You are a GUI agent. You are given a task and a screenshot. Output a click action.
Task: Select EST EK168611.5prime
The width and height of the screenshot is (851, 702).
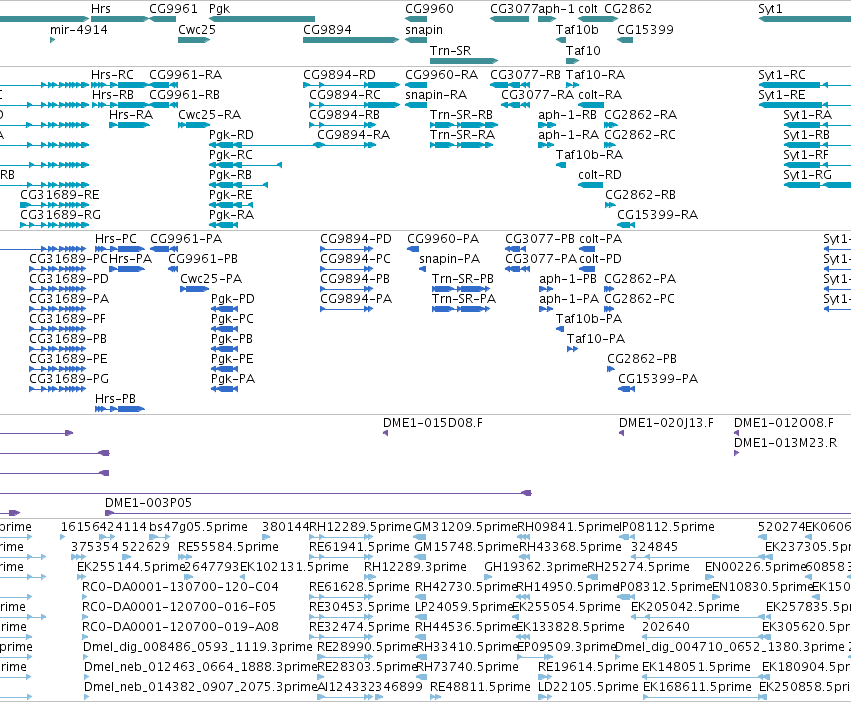pyautogui.click(x=697, y=687)
